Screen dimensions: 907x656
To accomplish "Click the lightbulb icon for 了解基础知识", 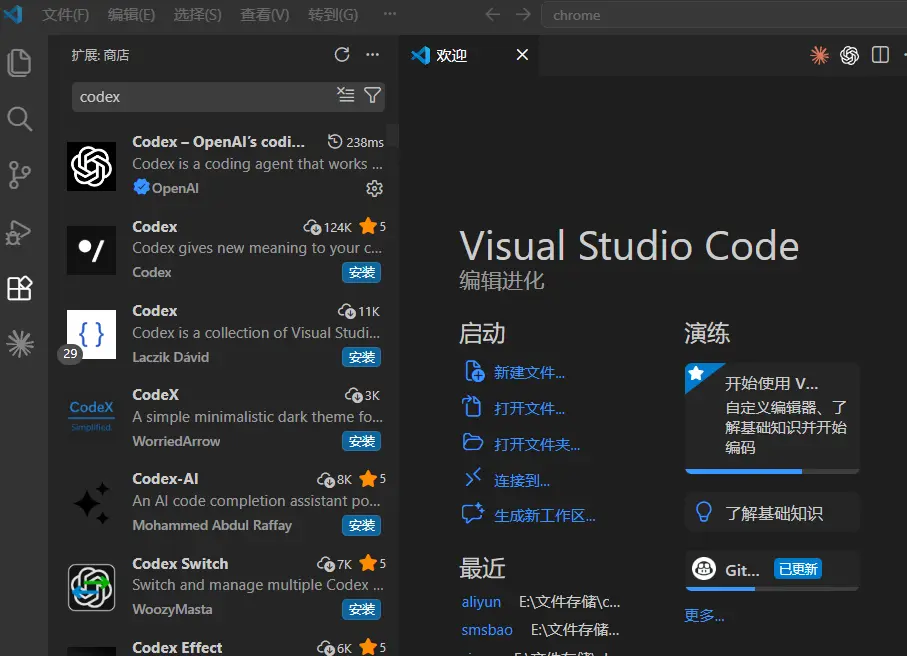I will click(x=703, y=512).
